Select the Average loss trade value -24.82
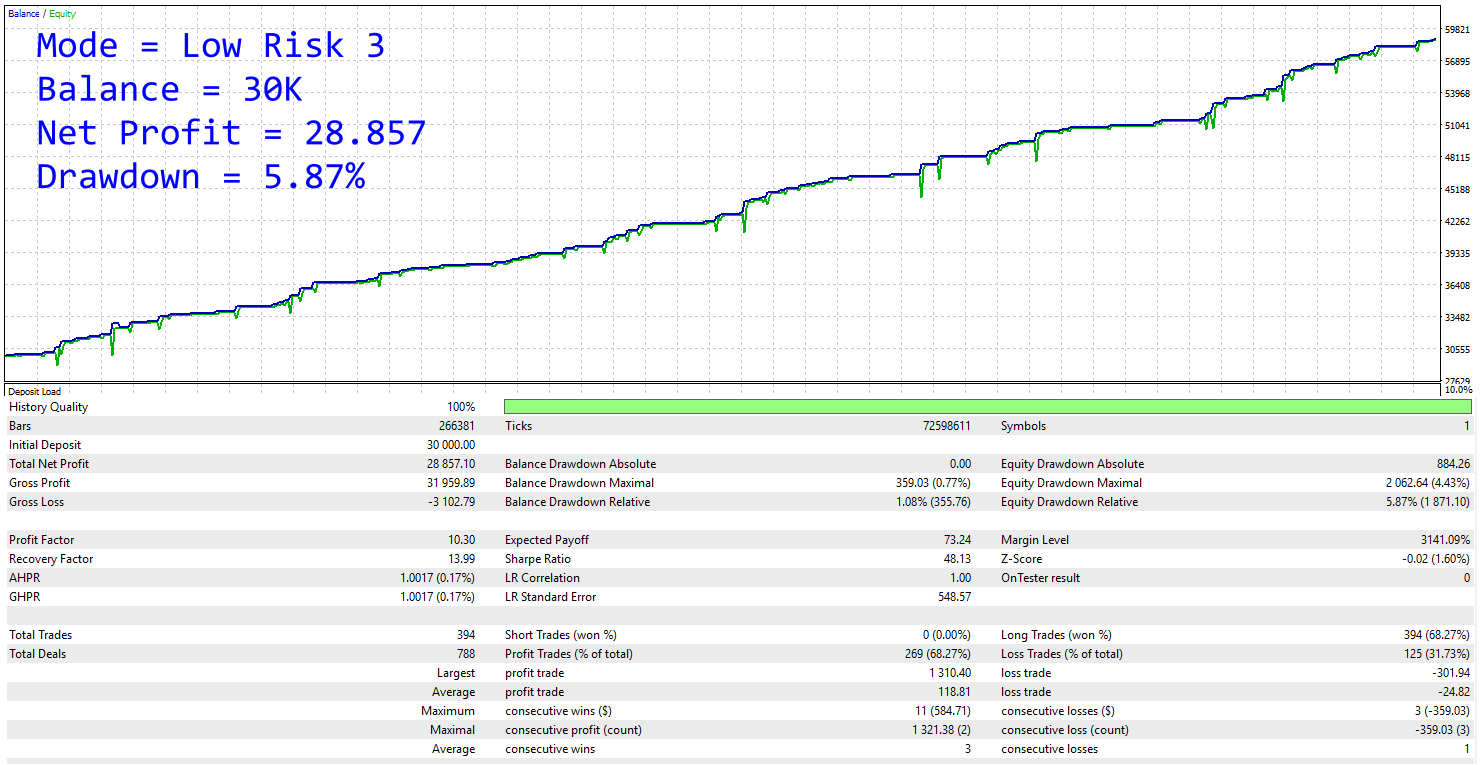The width and height of the screenshot is (1484, 765). click(1455, 692)
